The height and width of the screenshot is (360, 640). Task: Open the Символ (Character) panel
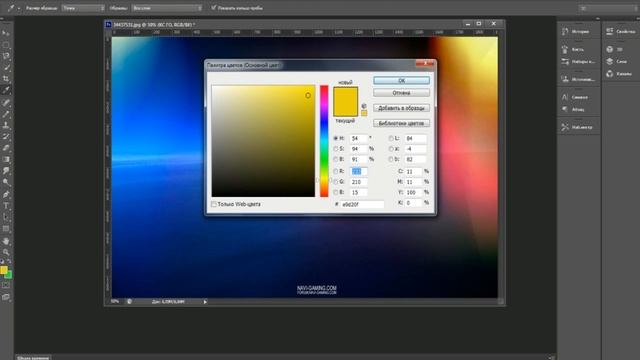click(x=576, y=97)
